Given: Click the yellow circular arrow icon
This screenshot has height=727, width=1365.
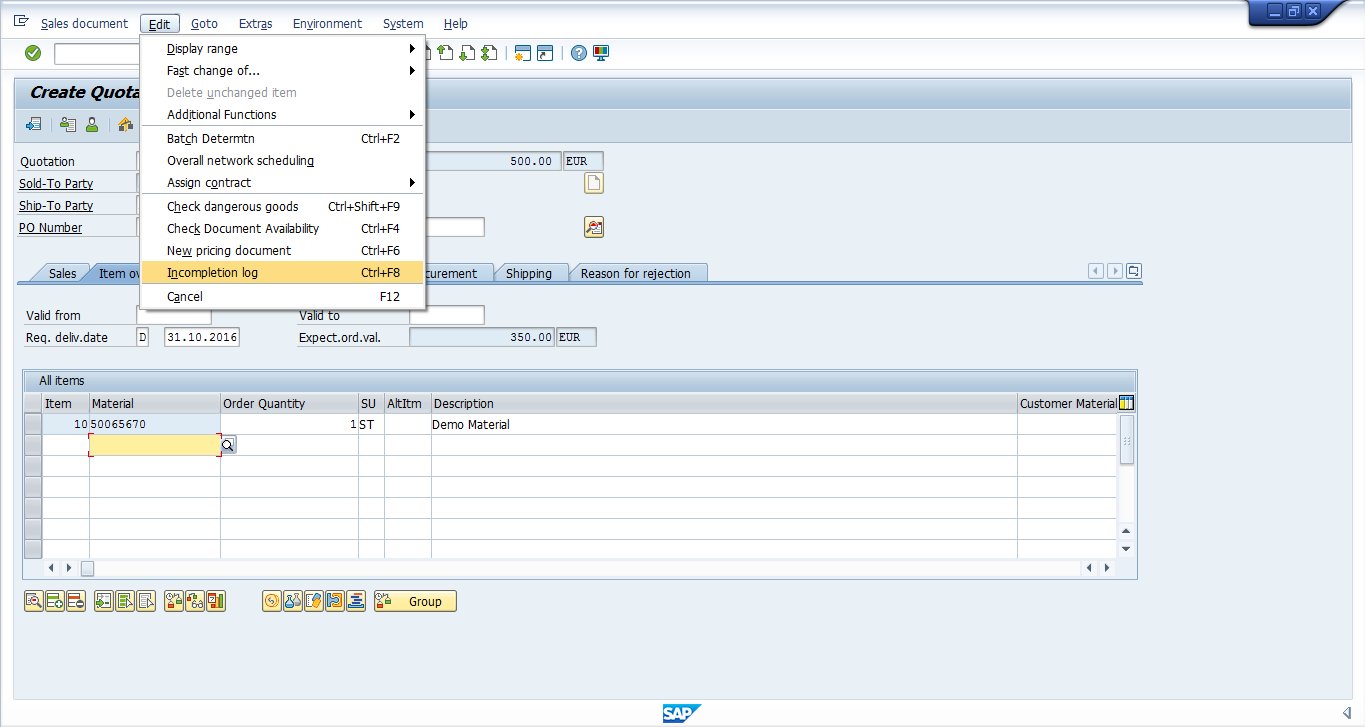Looking at the screenshot, I should click(x=272, y=601).
